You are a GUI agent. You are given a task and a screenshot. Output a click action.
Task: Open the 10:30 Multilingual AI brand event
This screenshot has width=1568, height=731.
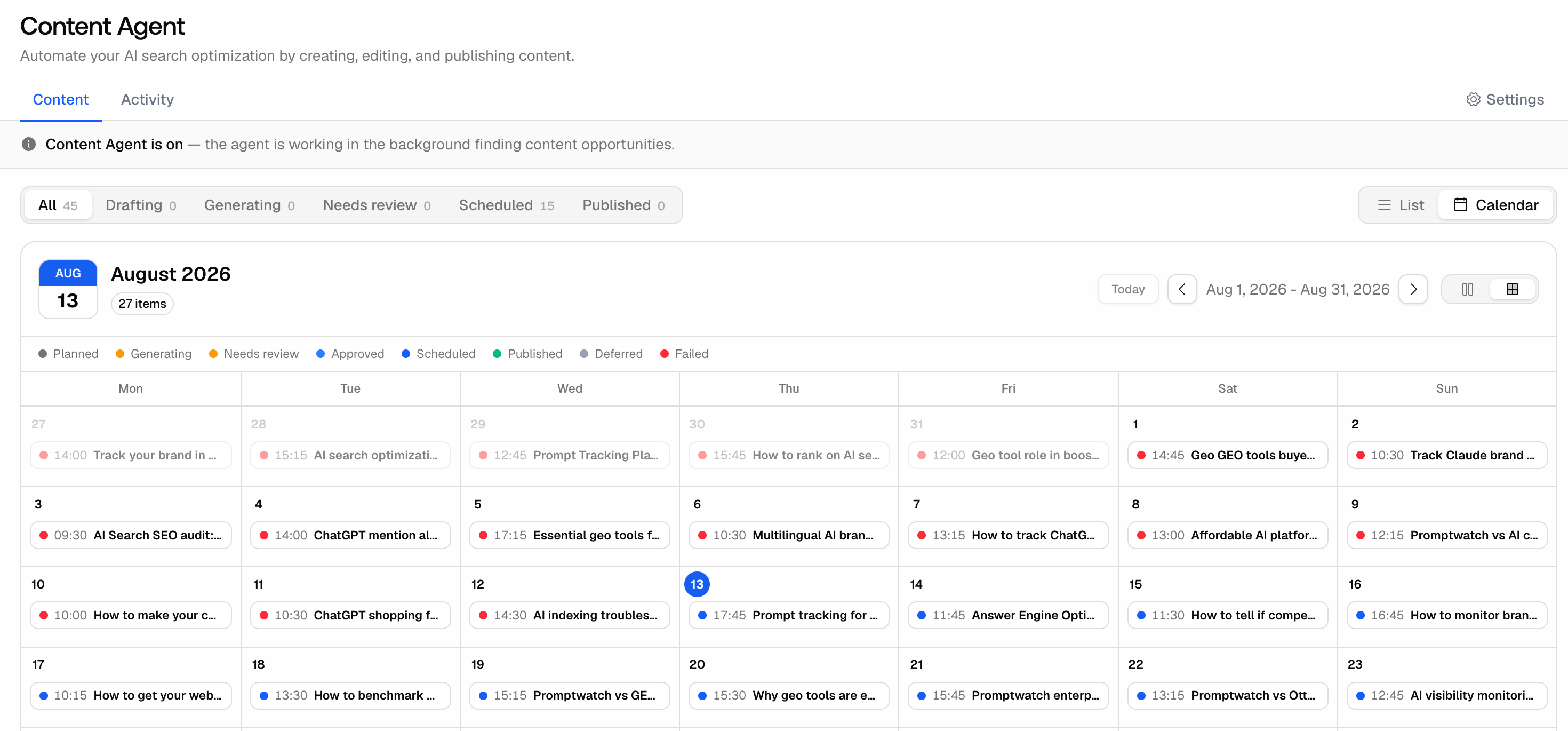click(x=789, y=535)
